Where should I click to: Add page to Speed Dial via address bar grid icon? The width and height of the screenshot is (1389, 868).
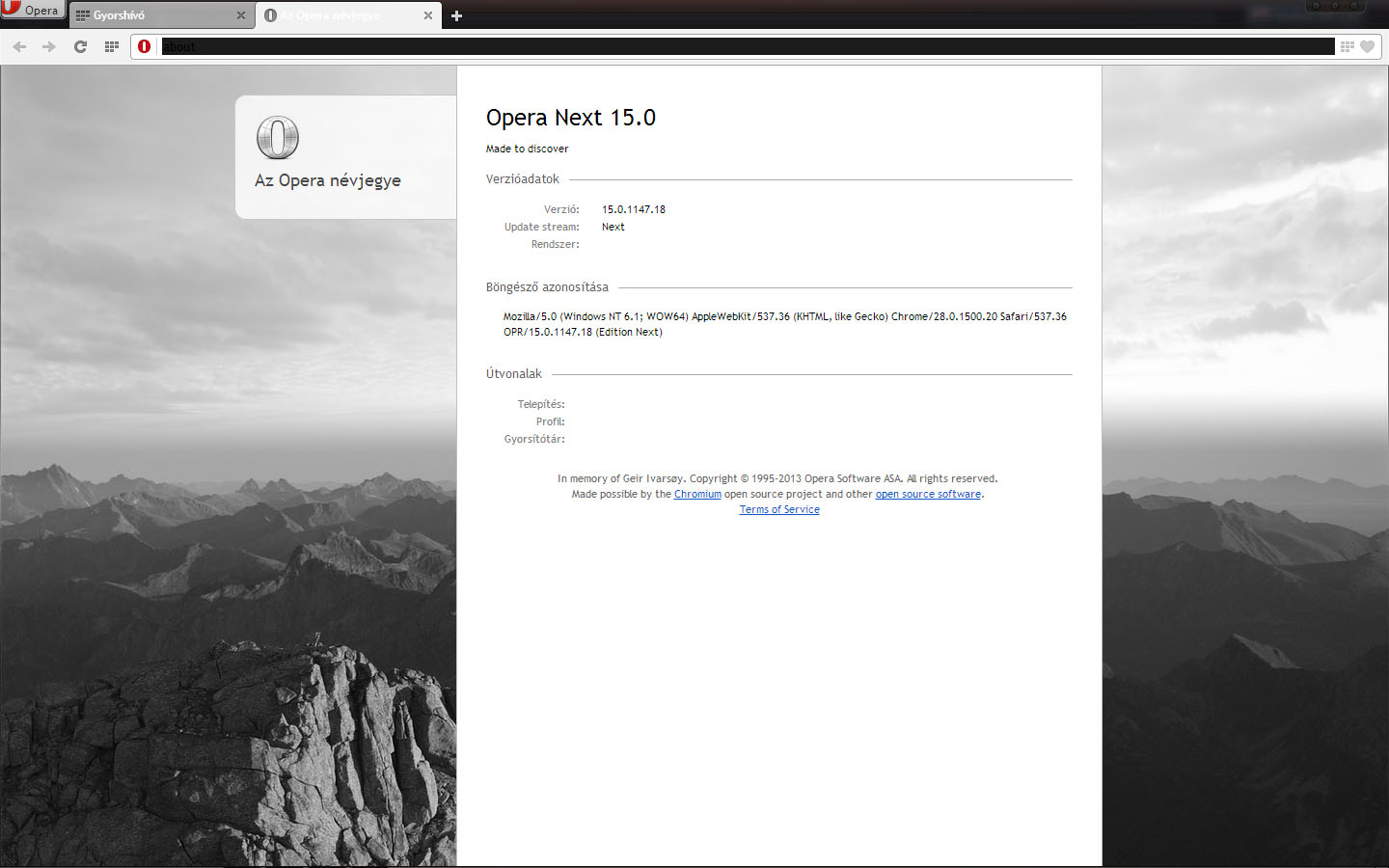pyautogui.click(x=1348, y=46)
